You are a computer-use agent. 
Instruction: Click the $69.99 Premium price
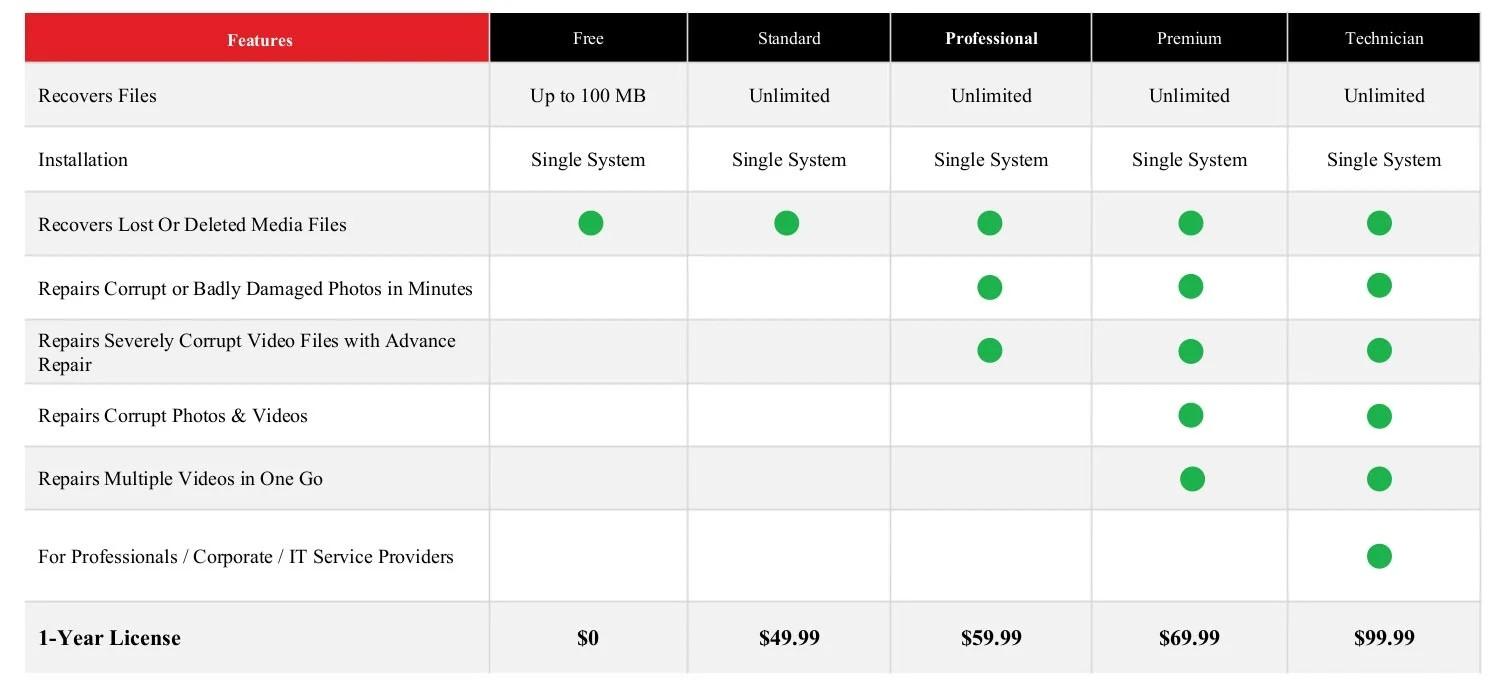point(1189,638)
